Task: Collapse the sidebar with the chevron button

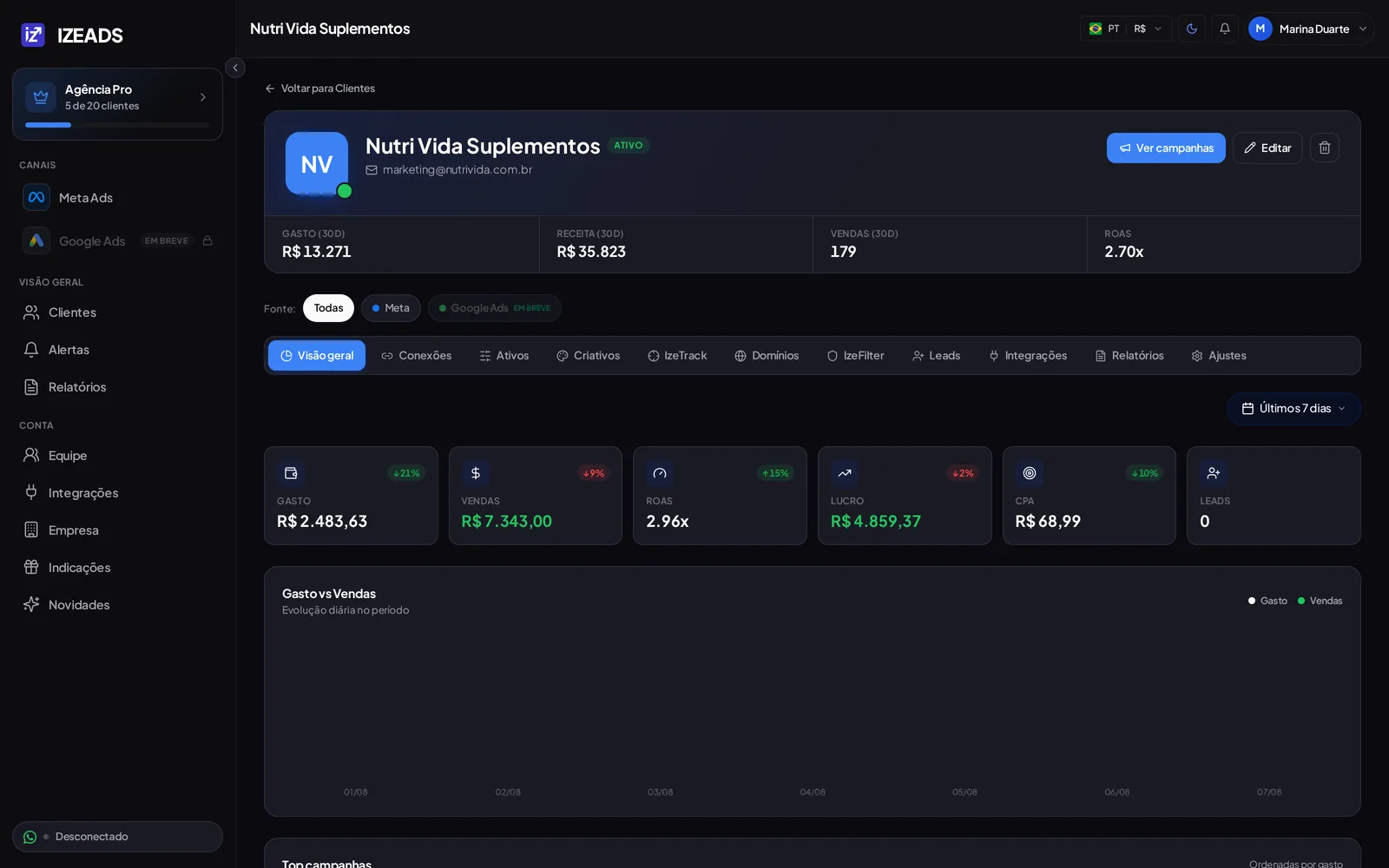Action: tap(235, 68)
